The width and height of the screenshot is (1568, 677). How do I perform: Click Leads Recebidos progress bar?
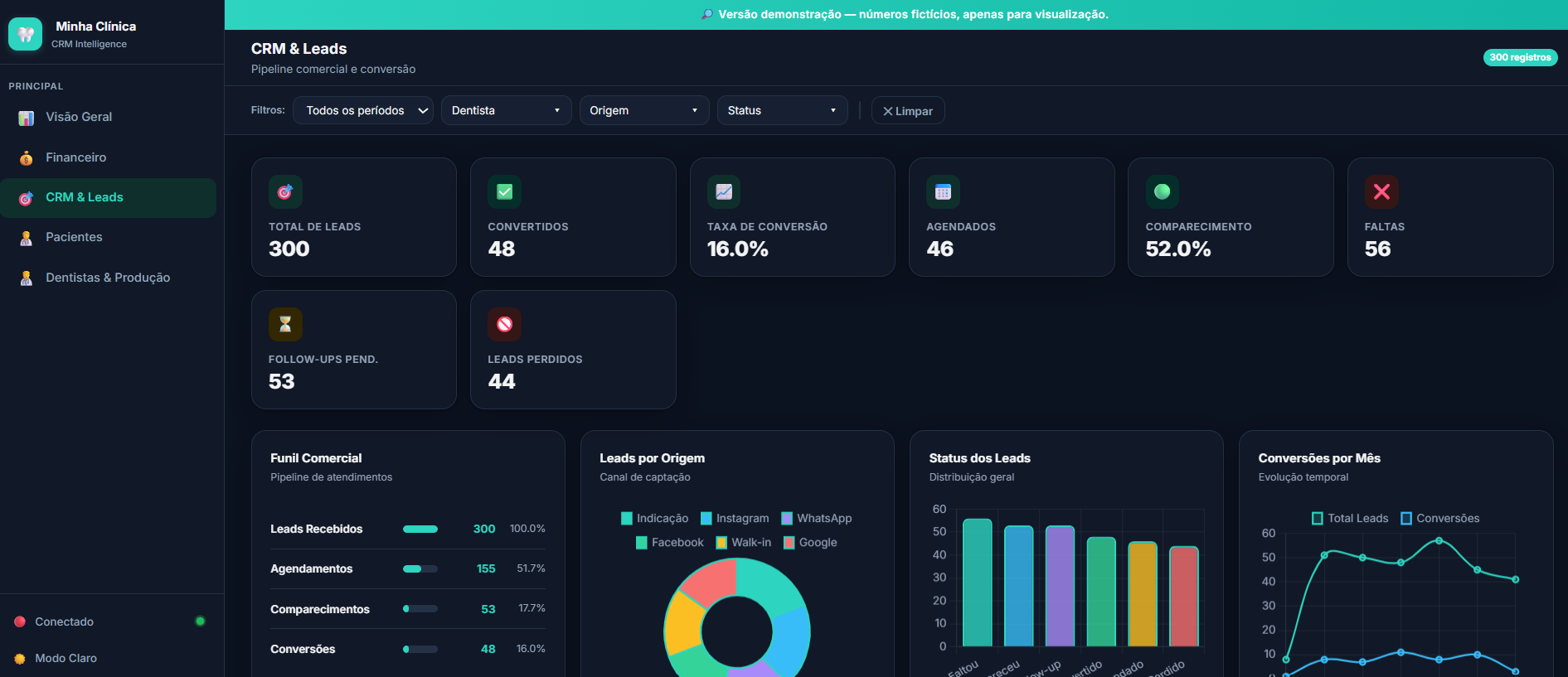420,529
